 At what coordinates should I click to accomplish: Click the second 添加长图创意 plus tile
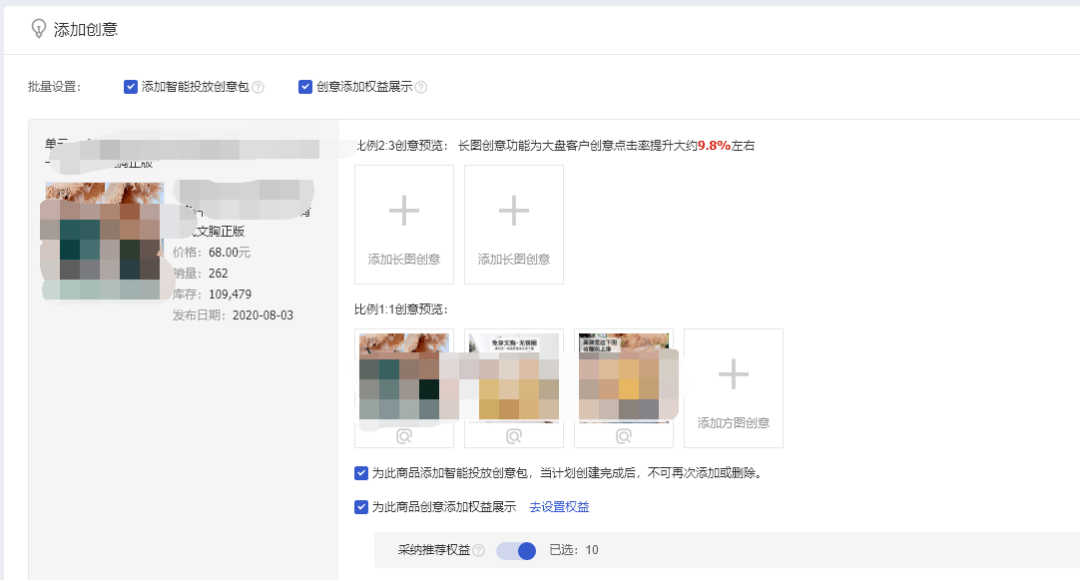tap(514, 223)
